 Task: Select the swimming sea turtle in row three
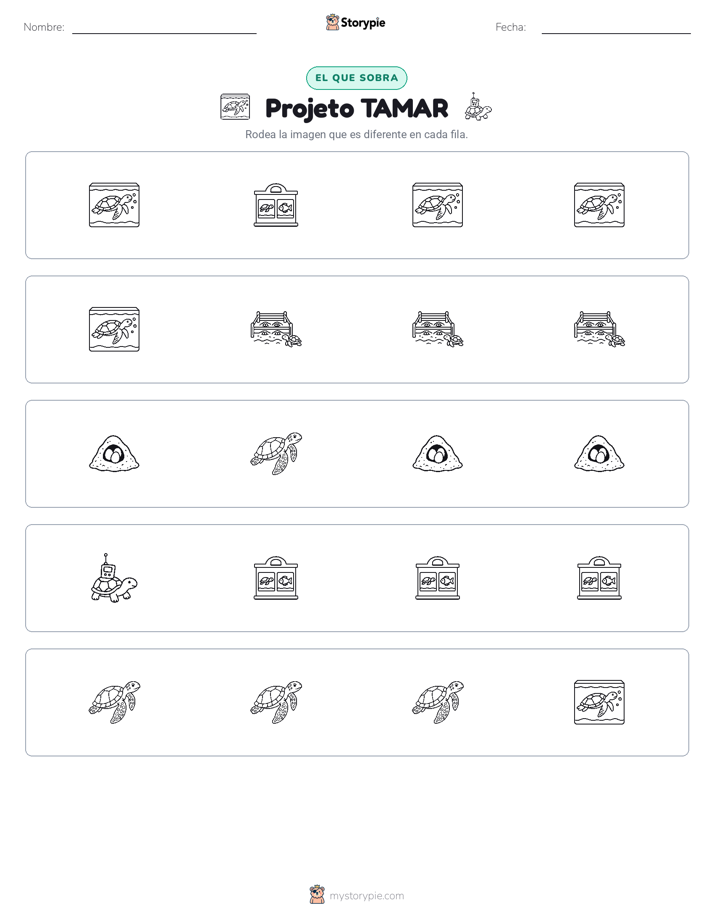coord(276,453)
